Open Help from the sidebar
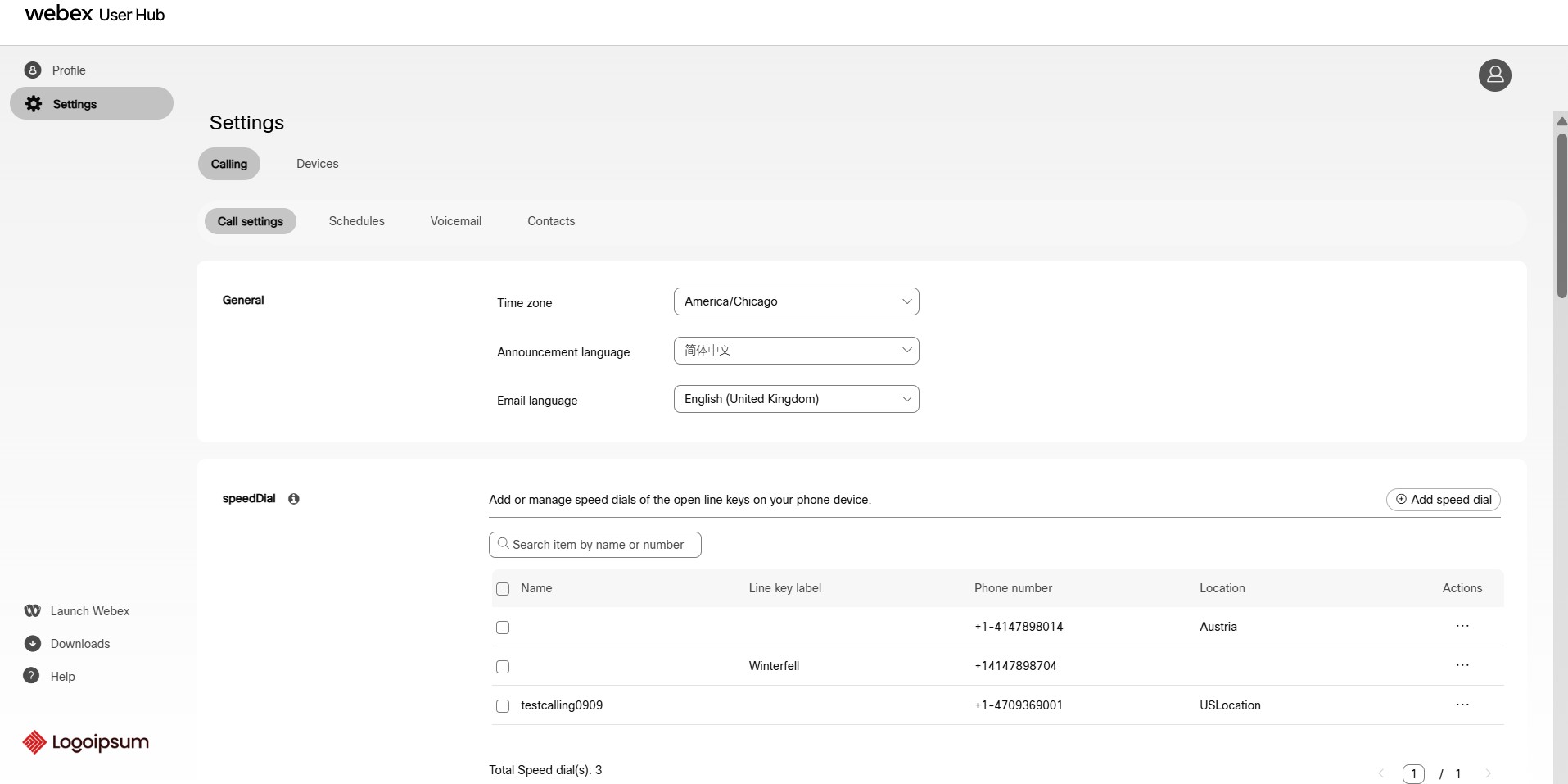This screenshot has width=1568, height=784. [x=62, y=677]
